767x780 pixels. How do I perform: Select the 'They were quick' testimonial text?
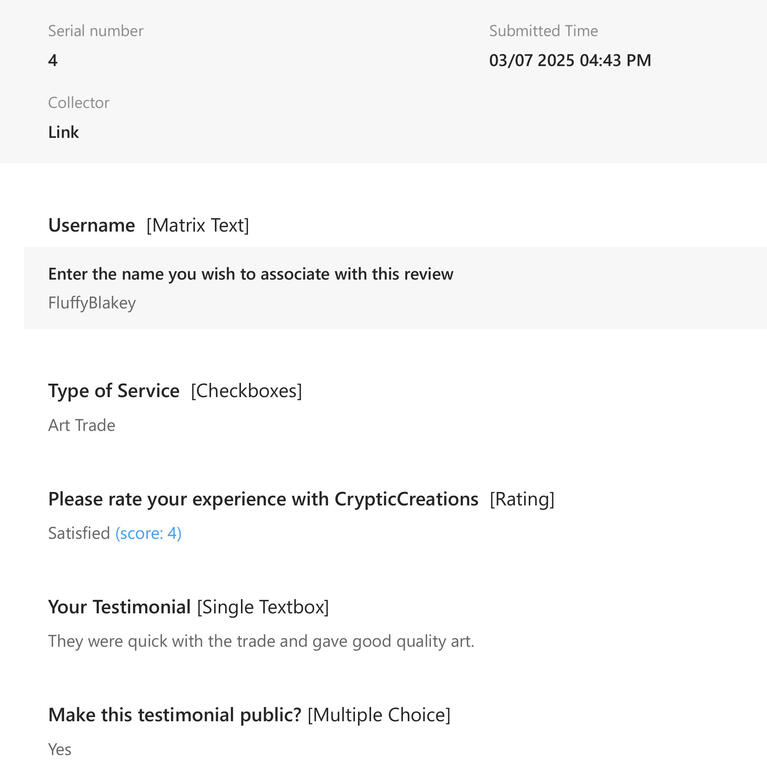coord(261,641)
